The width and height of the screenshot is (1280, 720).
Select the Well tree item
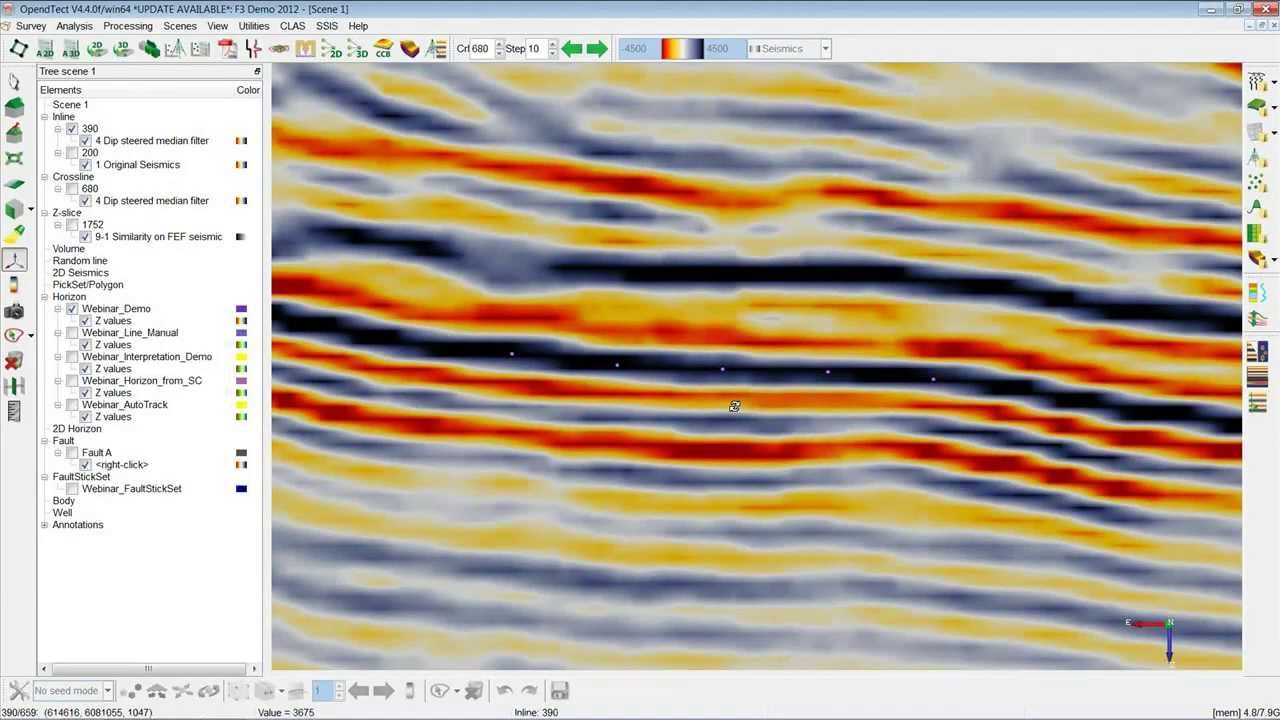(x=62, y=513)
